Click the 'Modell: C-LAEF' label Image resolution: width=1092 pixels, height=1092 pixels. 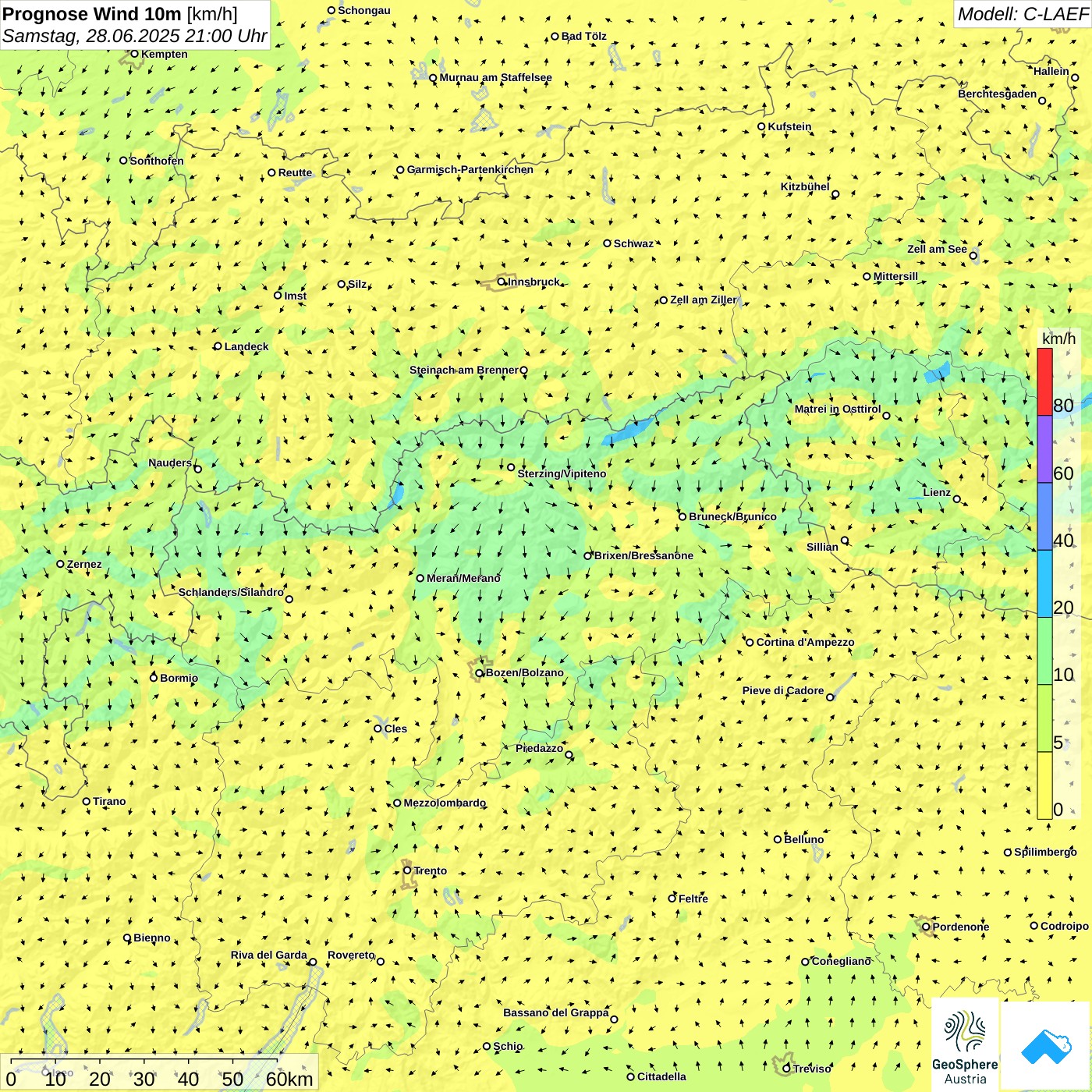[1023, 14]
